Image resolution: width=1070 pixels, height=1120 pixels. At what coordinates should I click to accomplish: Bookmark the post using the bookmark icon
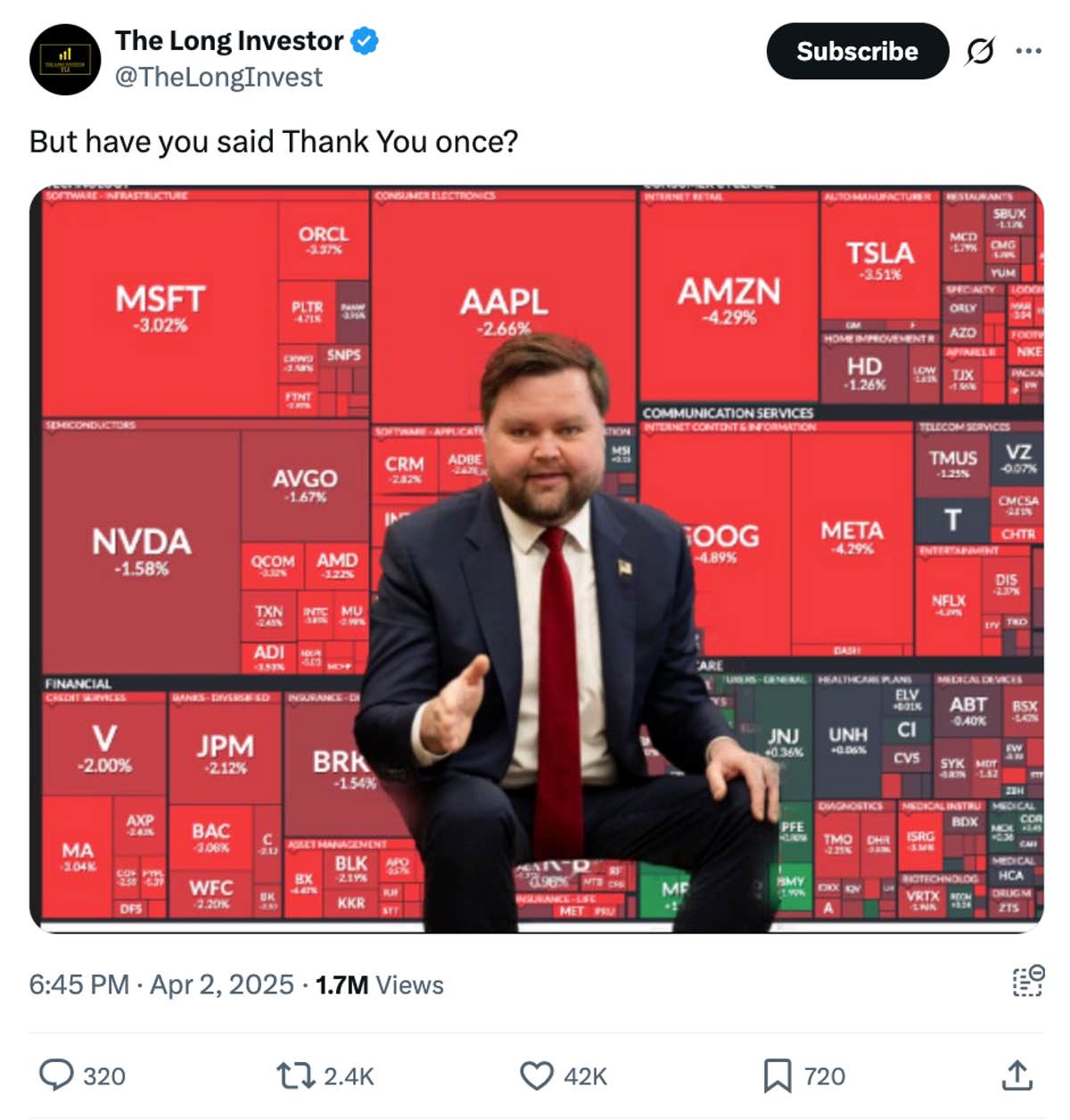pos(778,1076)
